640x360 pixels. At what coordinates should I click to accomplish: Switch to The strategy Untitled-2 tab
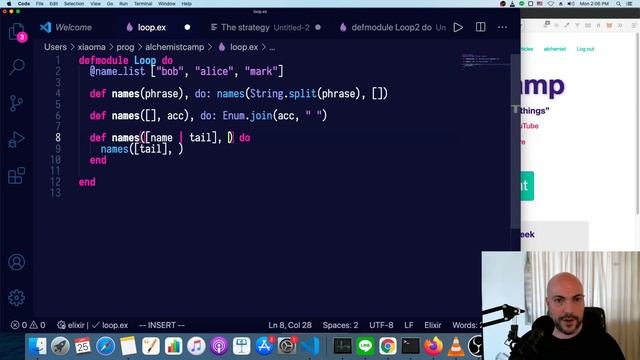260,27
